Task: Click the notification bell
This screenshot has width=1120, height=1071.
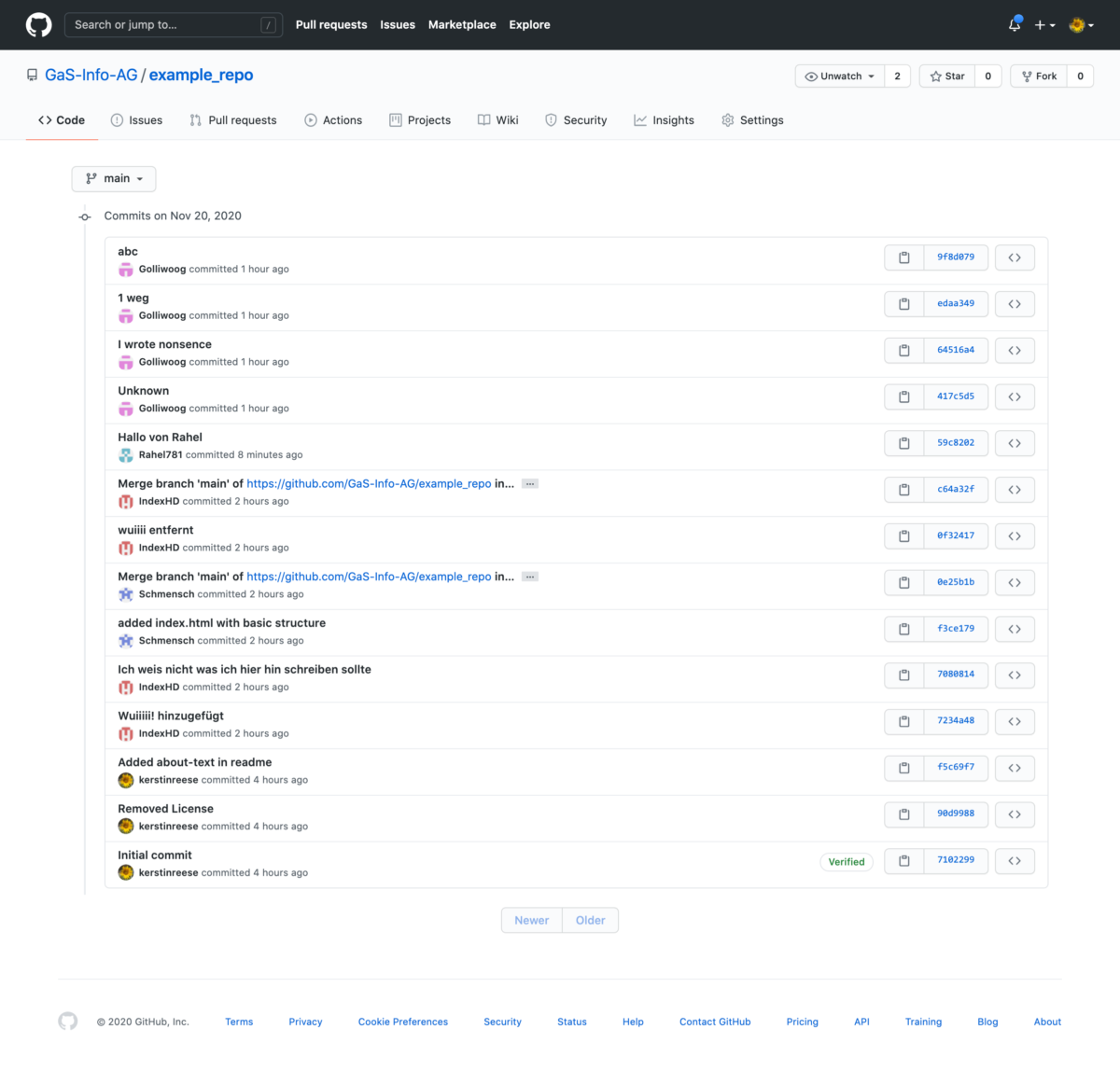Action: [x=1014, y=24]
